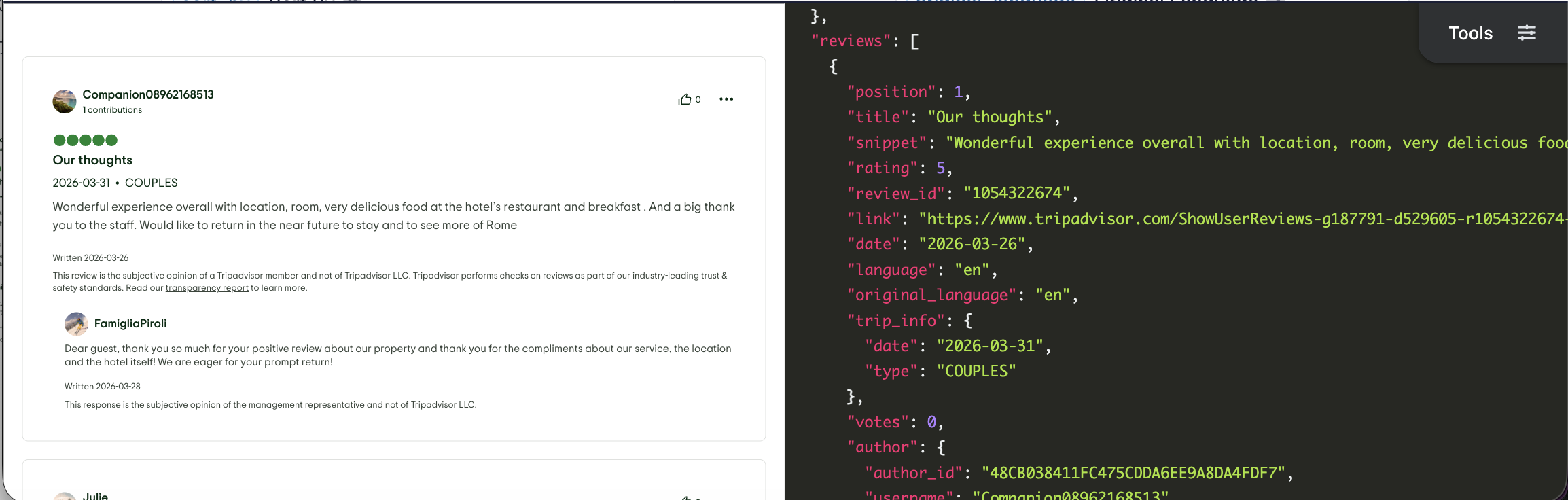This screenshot has height=500, width=1568.
Task: Click the JSON "author" key
Action: click(882, 447)
